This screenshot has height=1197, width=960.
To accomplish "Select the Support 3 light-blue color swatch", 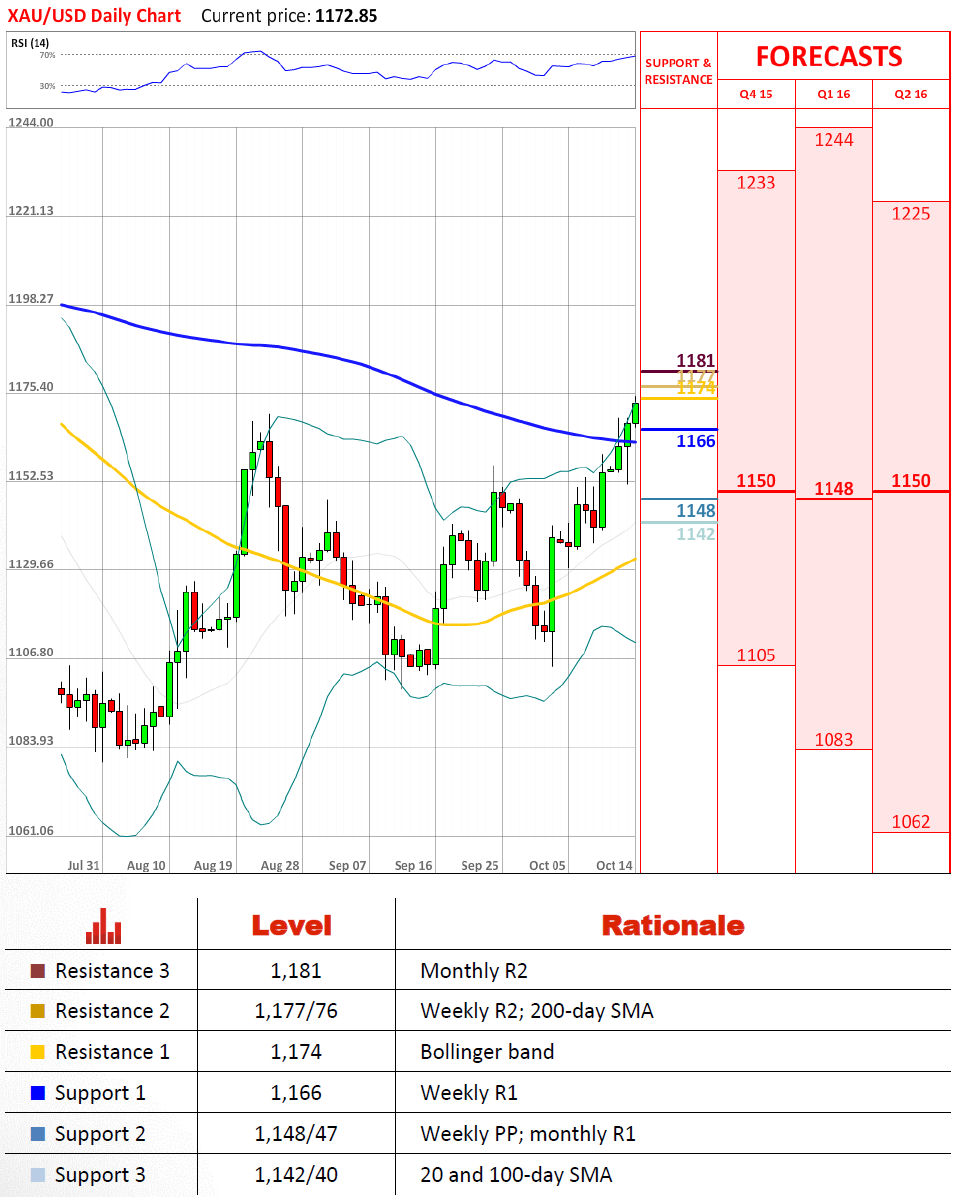I will click(x=37, y=1175).
